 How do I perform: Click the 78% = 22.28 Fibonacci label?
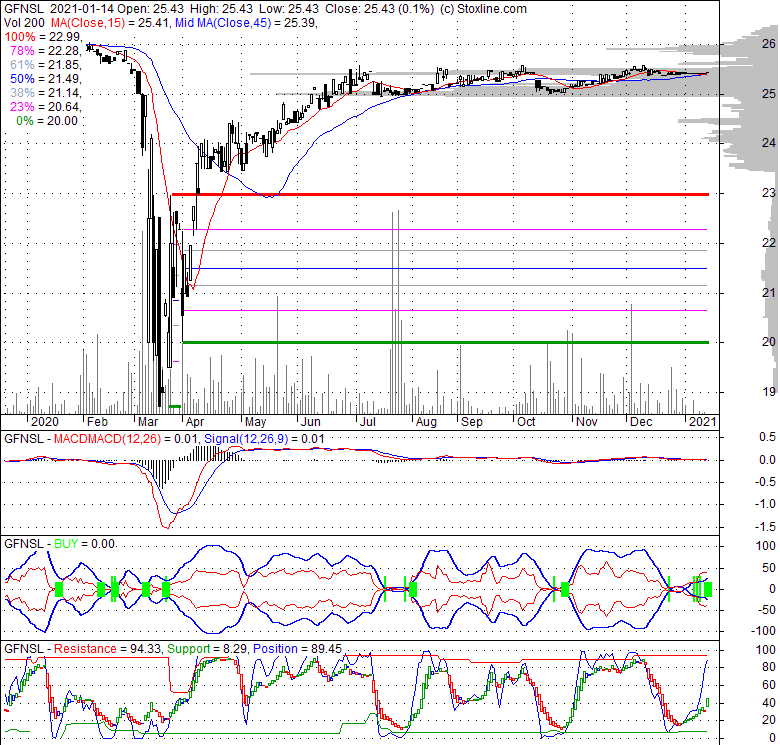click(45, 51)
